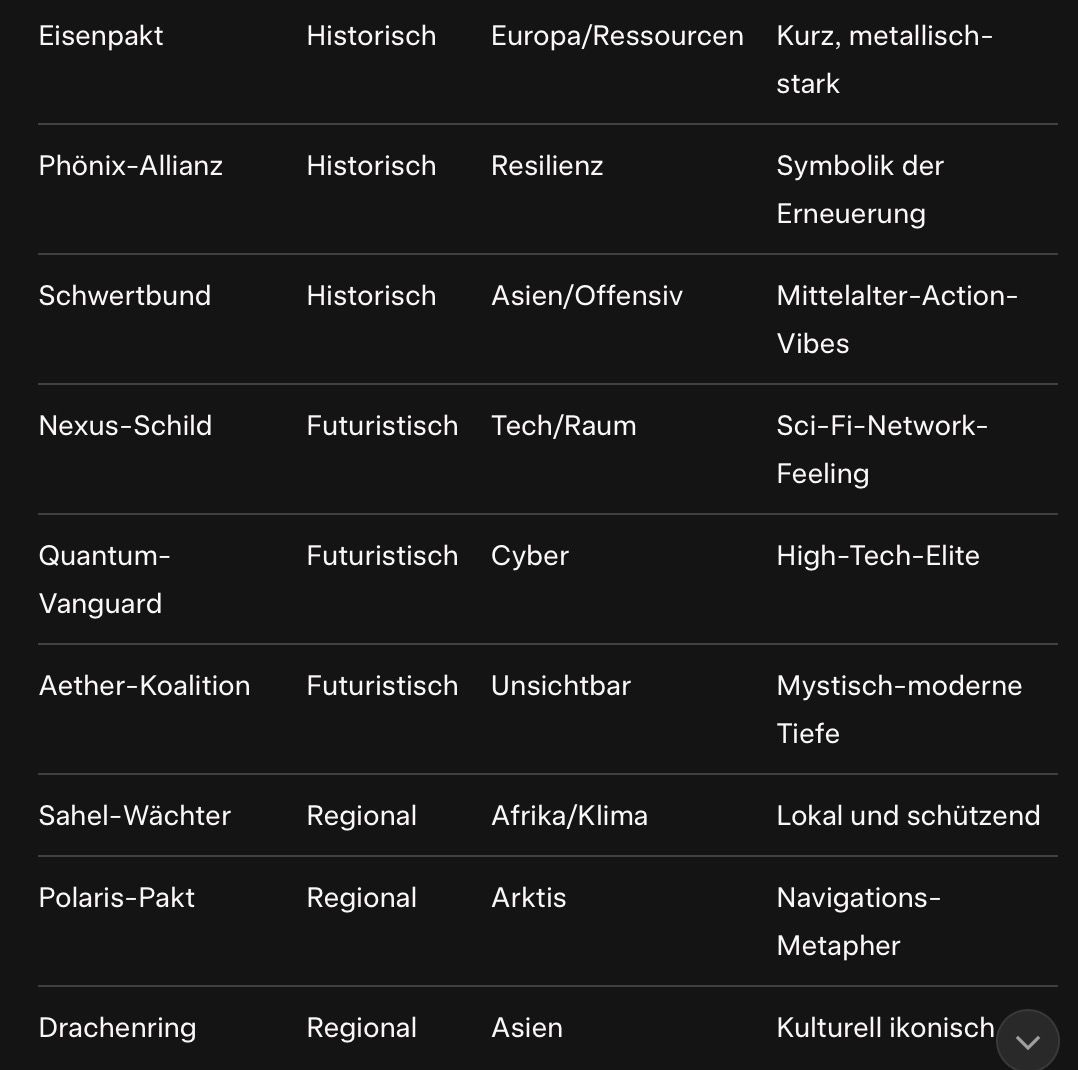This screenshot has height=1070, width=1078.
Task: Click the Asien/Offensiv cell
Action: [587, 296]
